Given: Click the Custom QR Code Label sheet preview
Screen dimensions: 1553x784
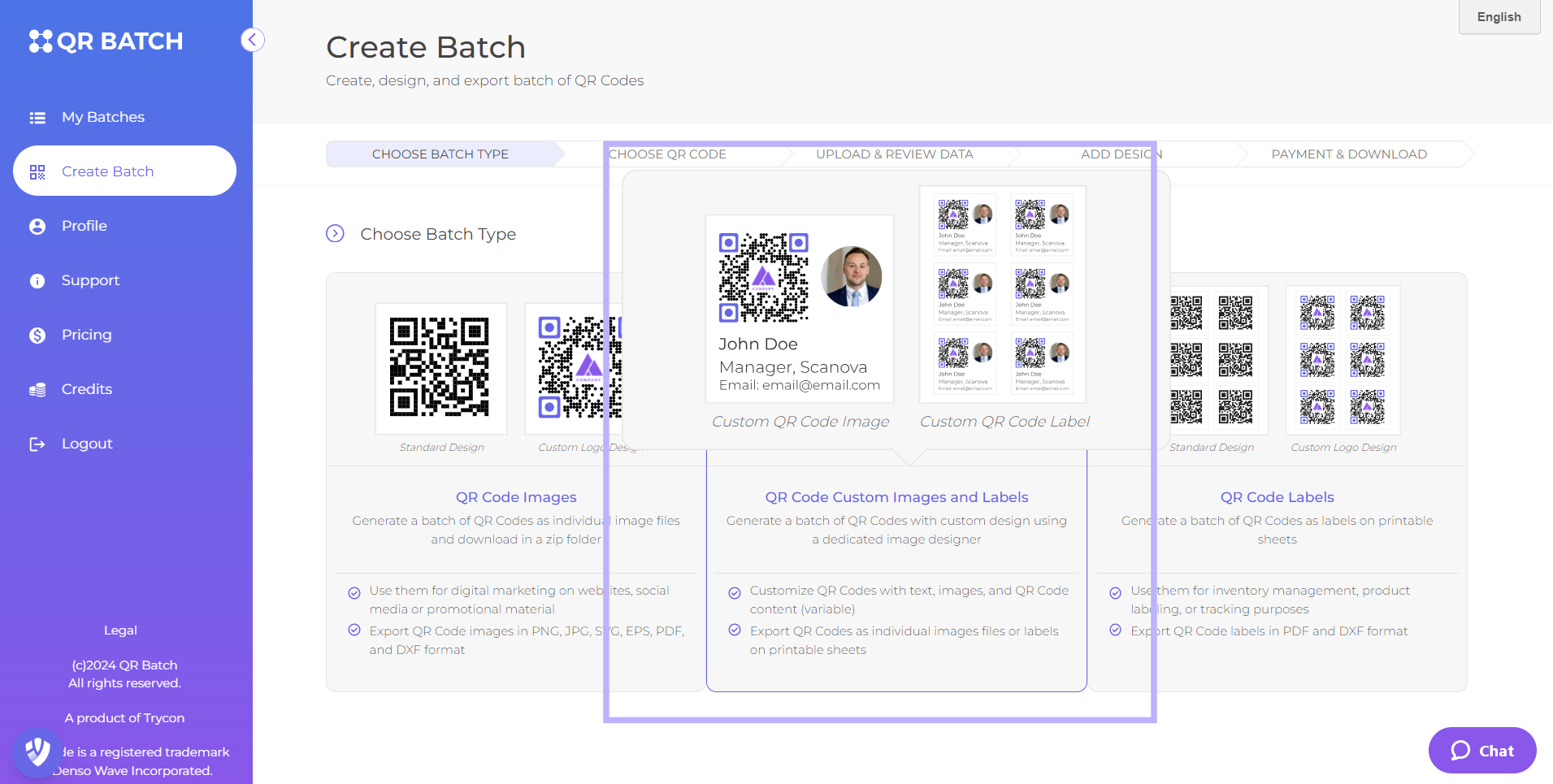Looking at the screenshot, I should 1003,294.
